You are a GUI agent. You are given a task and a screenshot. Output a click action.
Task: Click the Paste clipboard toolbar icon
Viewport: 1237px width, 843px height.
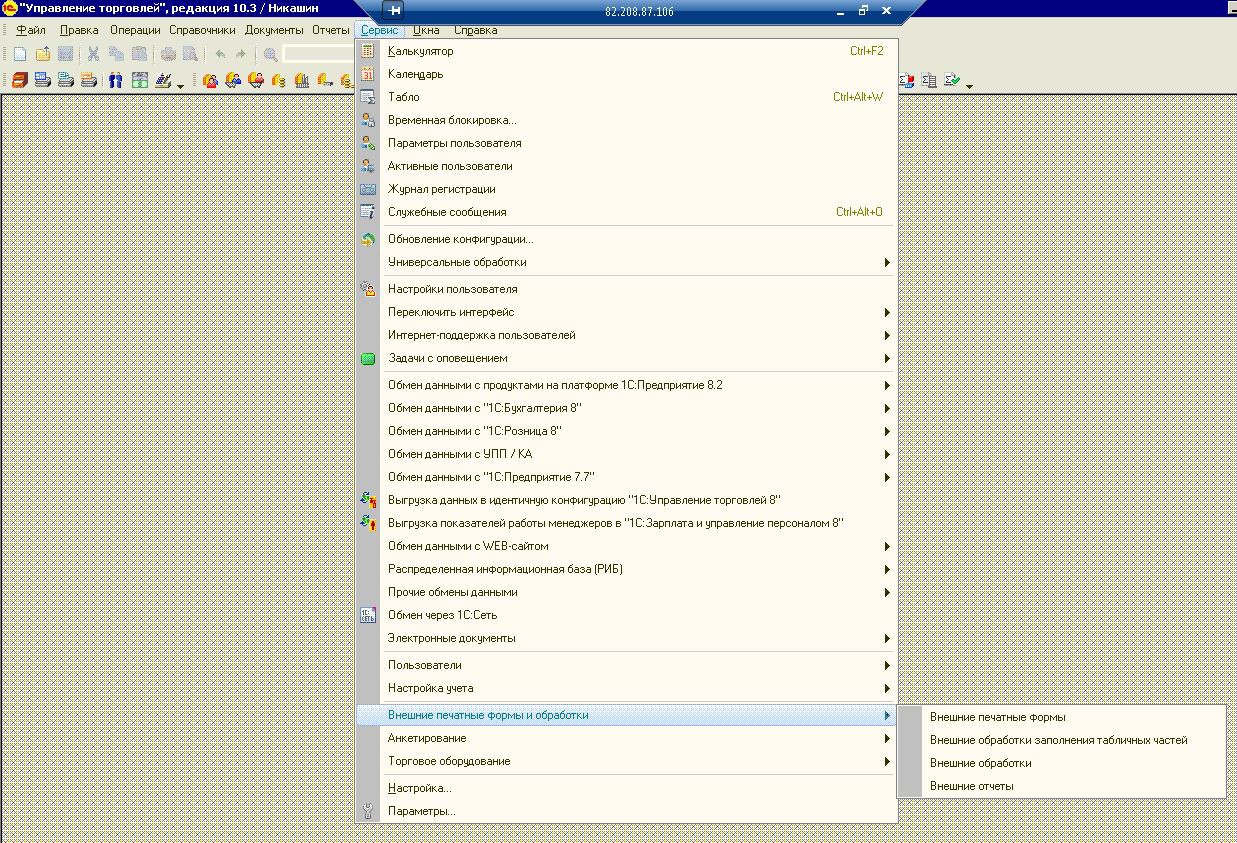pyautogui.click(x=139, y=54)
